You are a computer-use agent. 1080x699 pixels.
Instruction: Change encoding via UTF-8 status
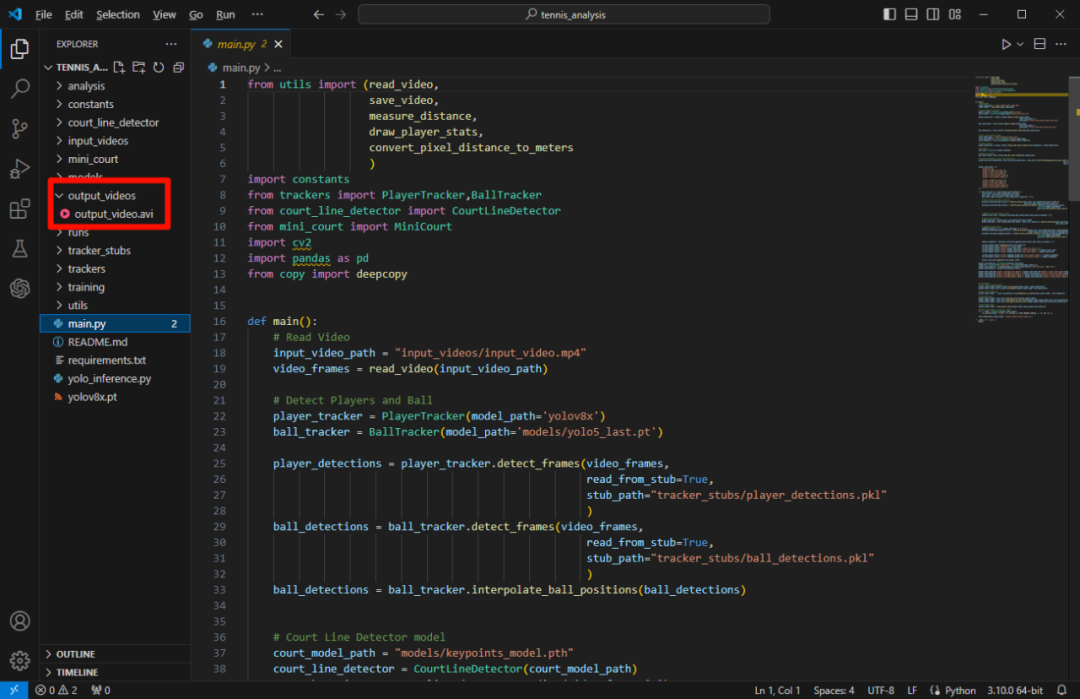coord(880,690)
